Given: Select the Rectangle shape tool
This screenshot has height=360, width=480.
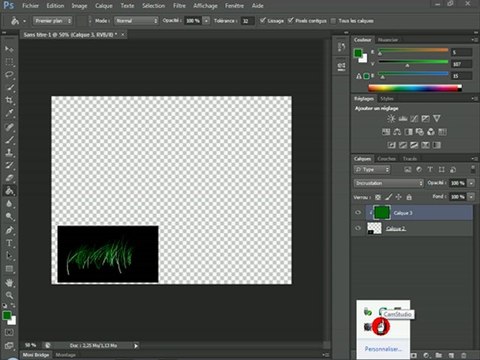Looking at the screenshot, I should [x=9, y=269].
